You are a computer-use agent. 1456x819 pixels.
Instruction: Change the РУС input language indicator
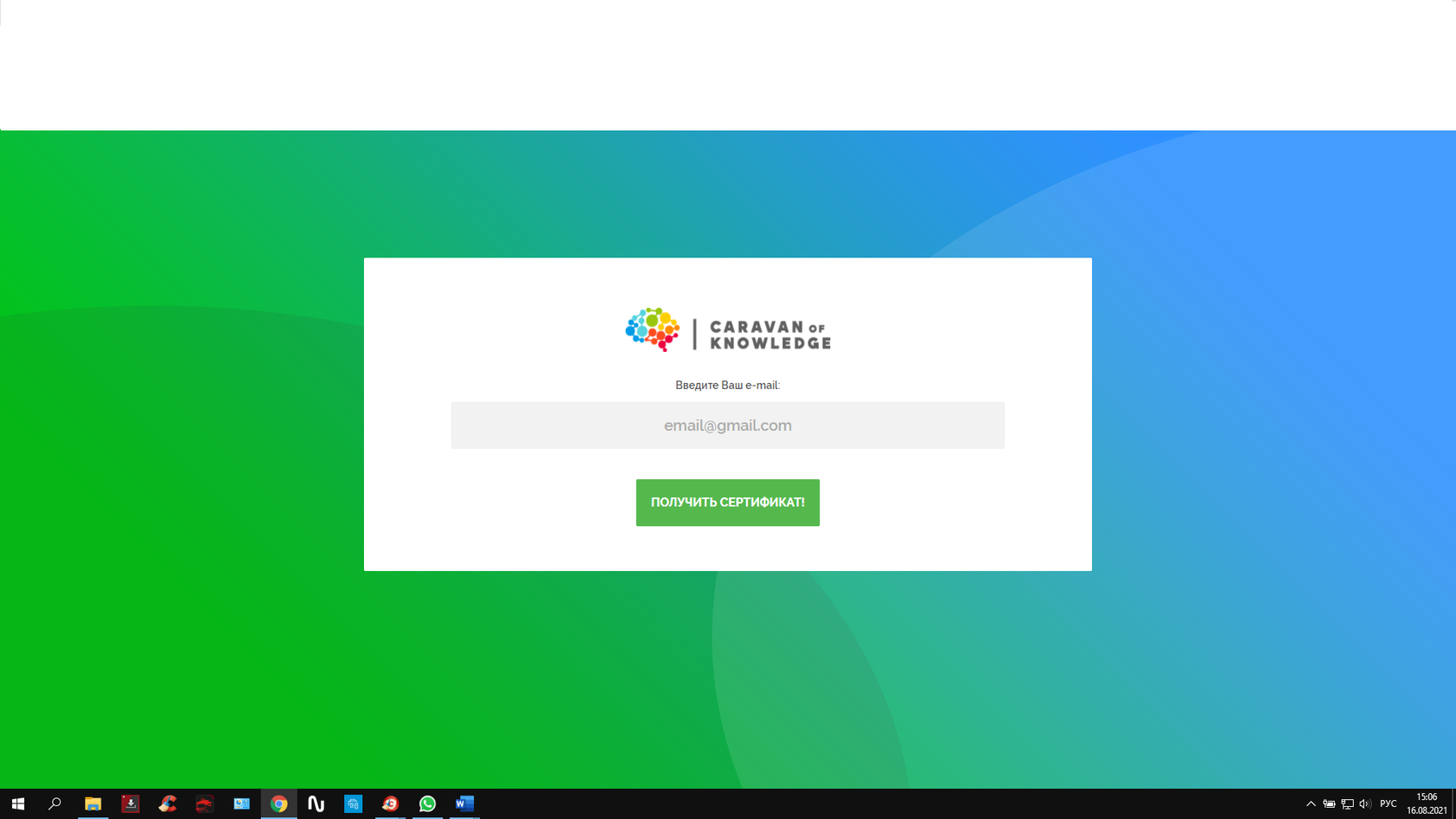1388,803
